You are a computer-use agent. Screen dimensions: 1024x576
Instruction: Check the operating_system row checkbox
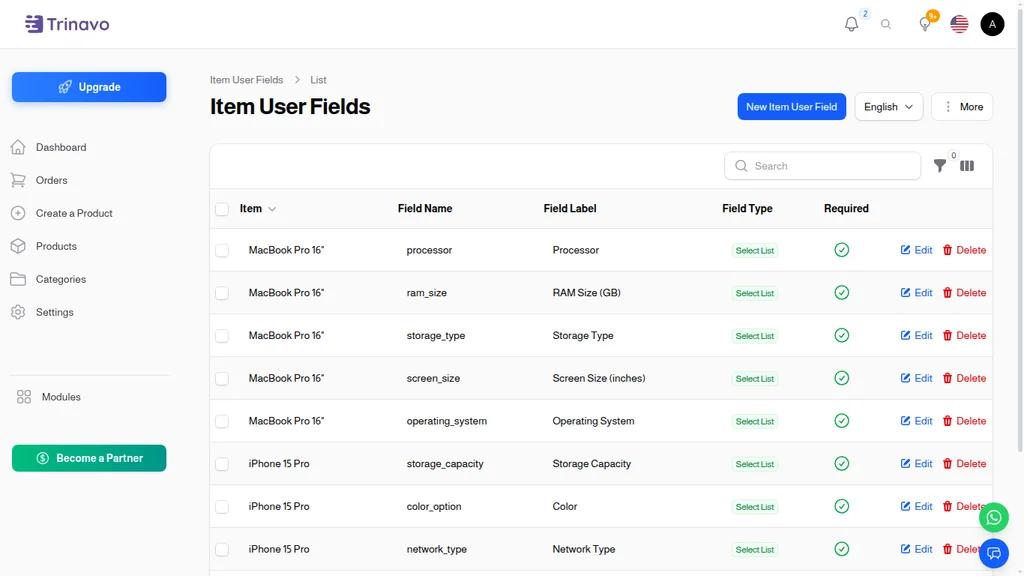pos(222,421)
